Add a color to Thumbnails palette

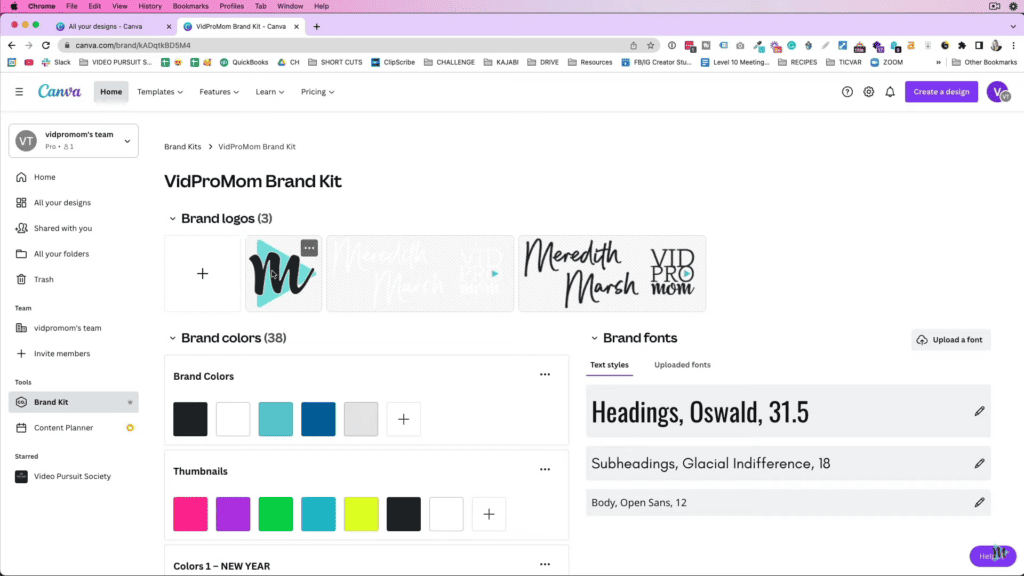488,514
